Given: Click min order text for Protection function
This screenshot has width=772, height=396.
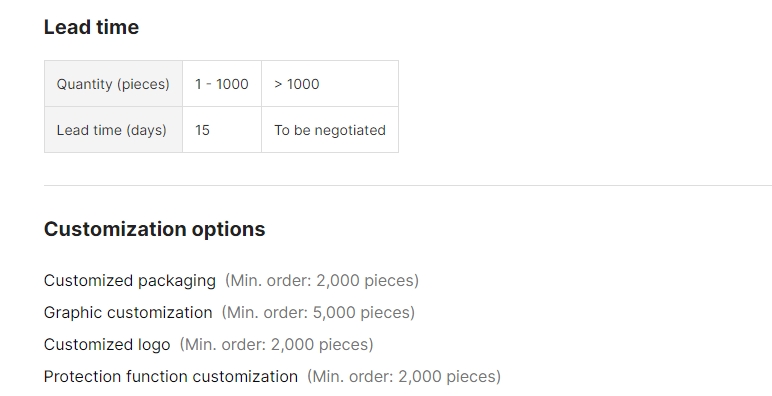Looking at the screenshot, I should 404,377.
